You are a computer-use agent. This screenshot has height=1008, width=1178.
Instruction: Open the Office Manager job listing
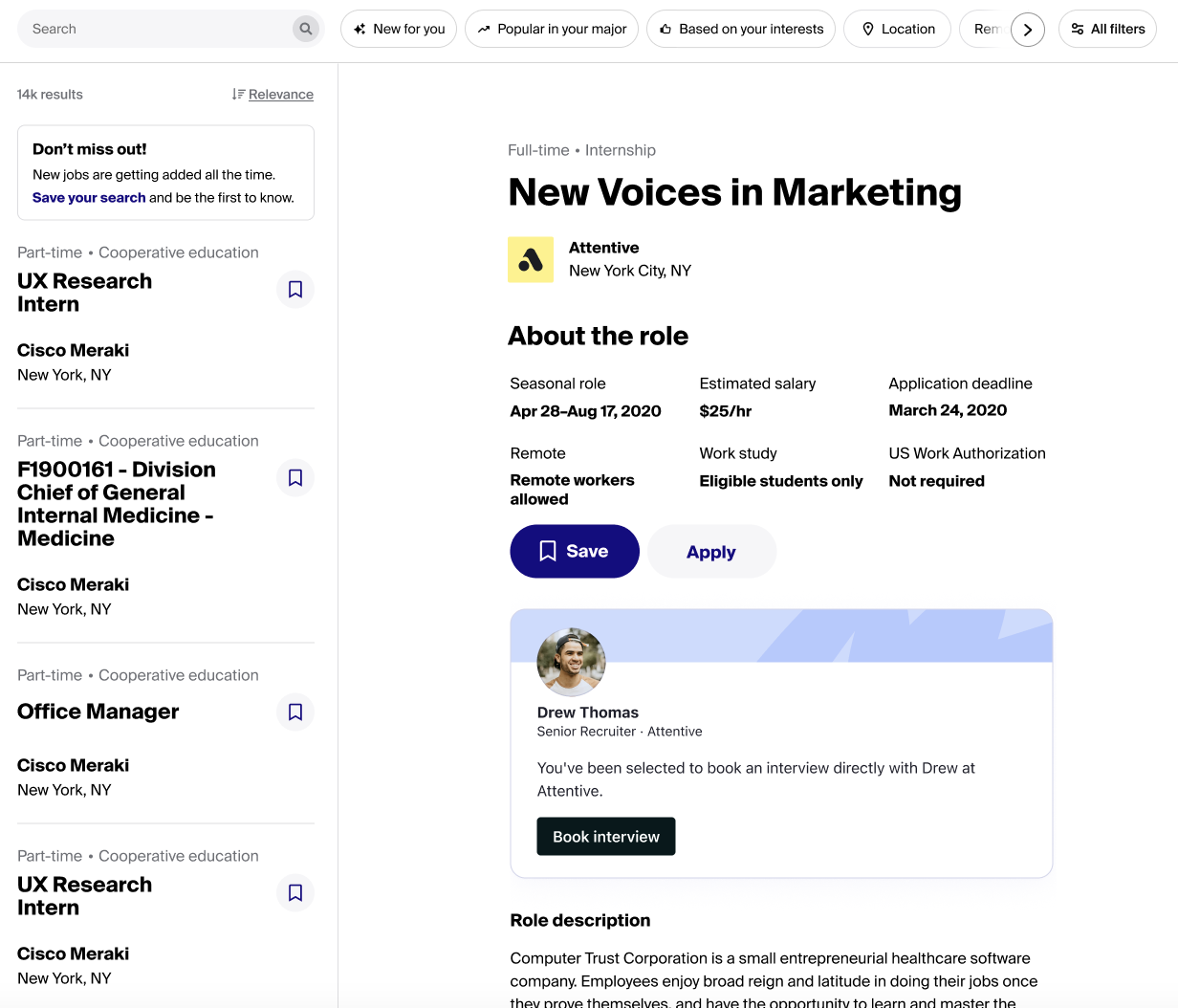[98, 712]
